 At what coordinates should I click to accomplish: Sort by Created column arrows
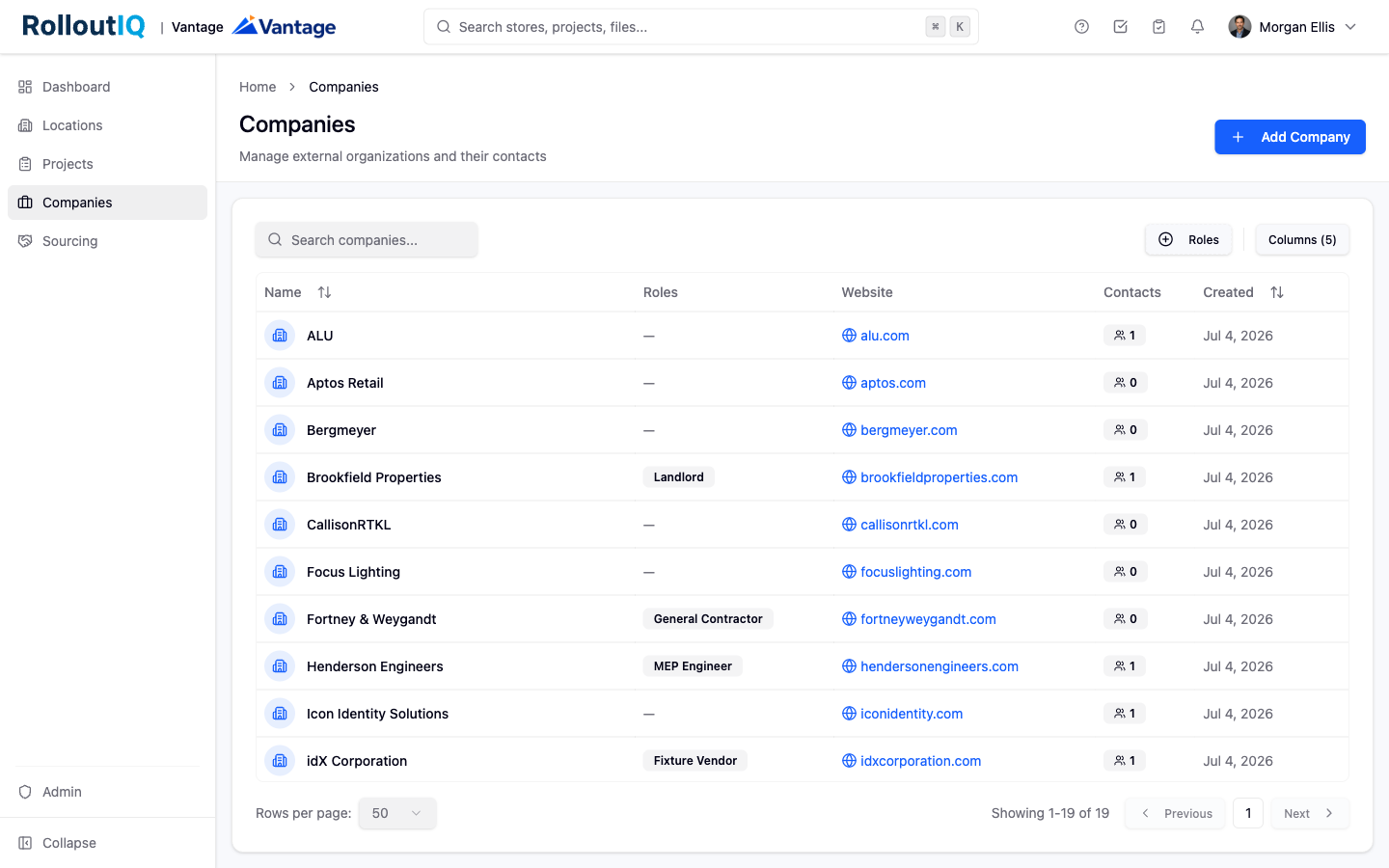tap(1277, 292)
